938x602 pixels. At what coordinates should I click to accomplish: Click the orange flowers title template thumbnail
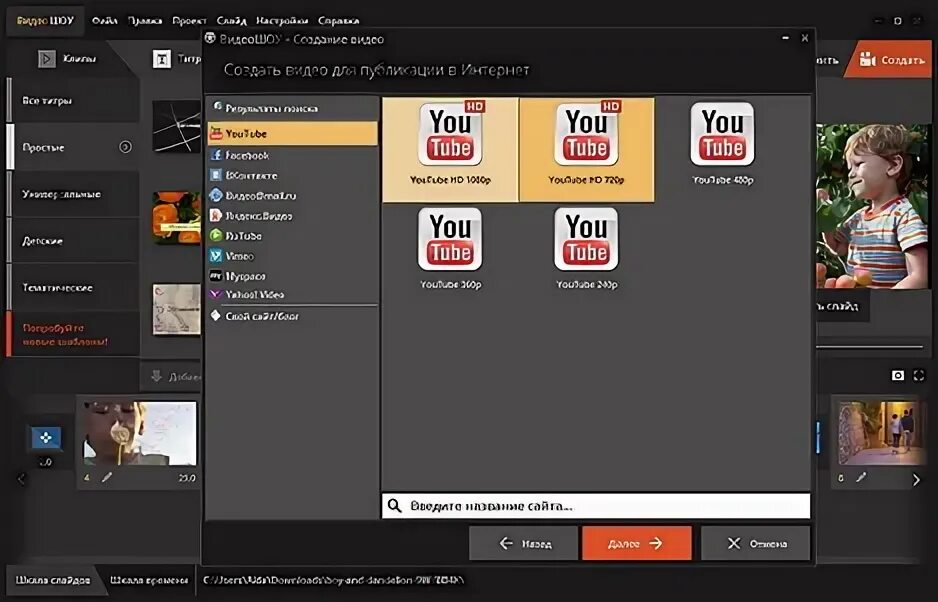[177, 217]
